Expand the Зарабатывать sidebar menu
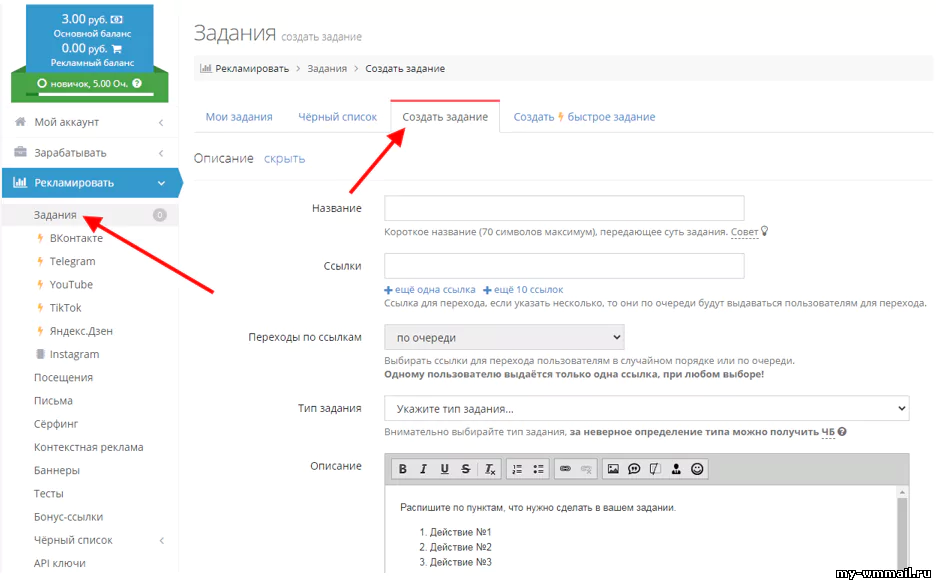Viewport: 936px width, 583px height. (x=90, y=153)
